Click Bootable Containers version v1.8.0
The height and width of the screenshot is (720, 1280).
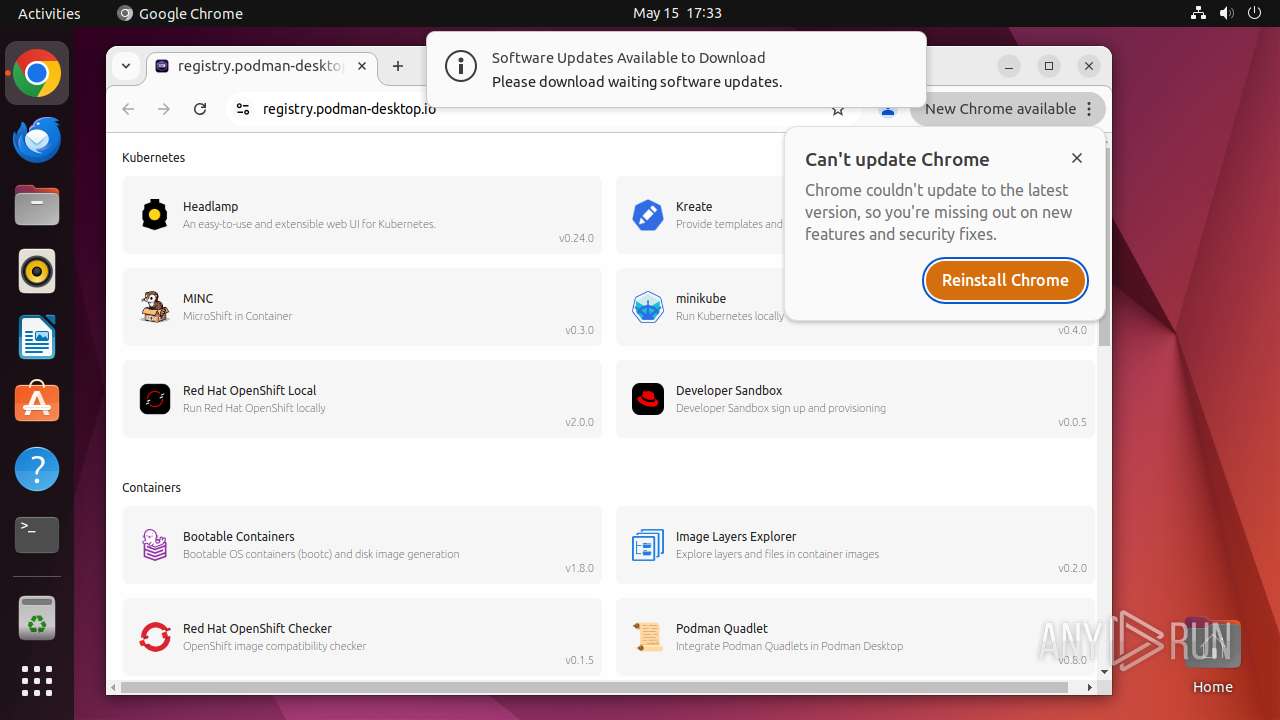(579, 569)
